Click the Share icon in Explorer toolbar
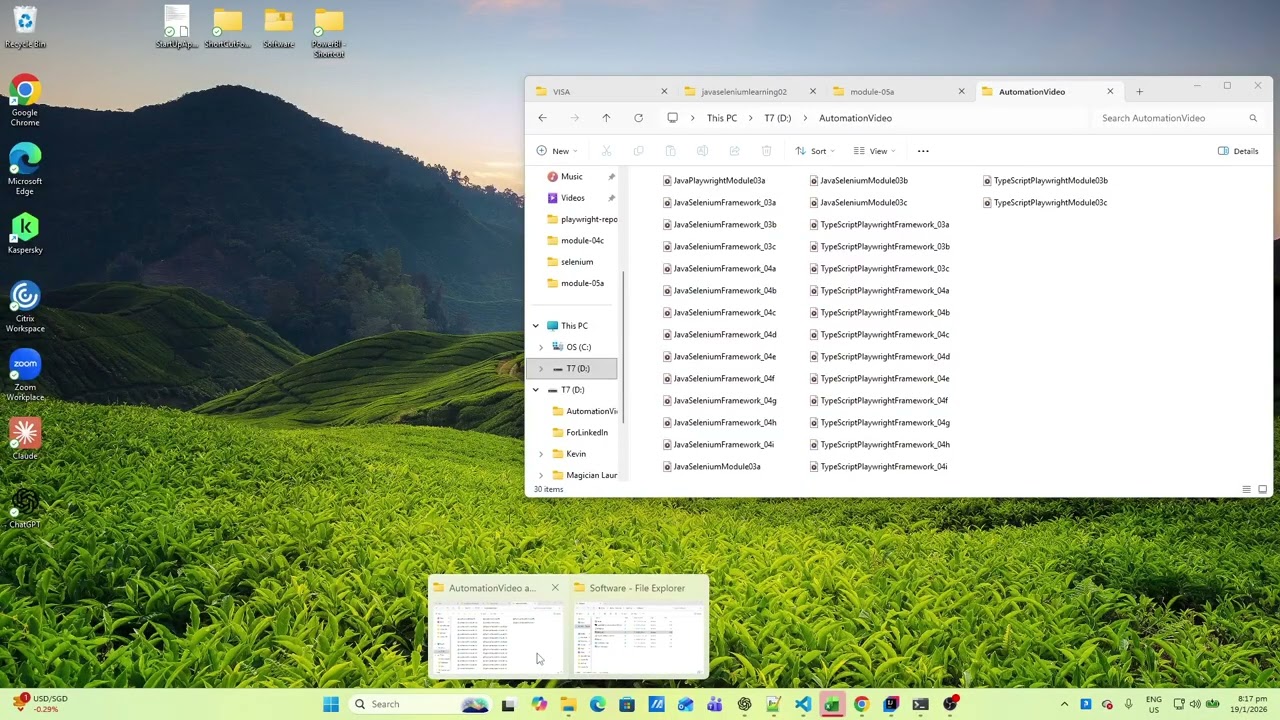1280x720 pixels. pyautogui.click(x=734, y=151)
